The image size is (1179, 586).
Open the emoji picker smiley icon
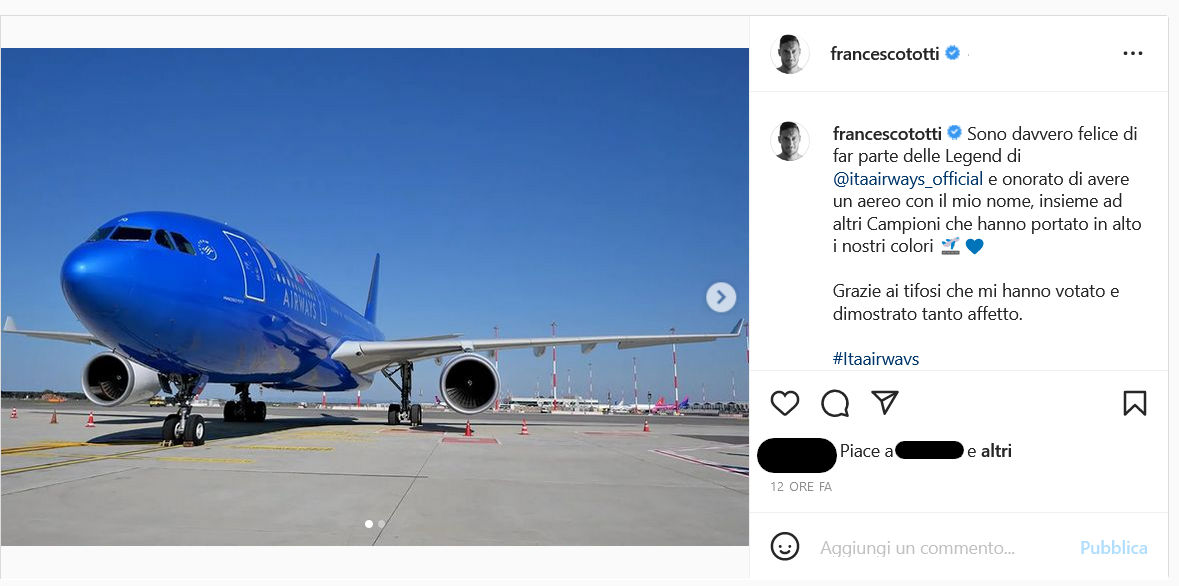coord(785,546)
